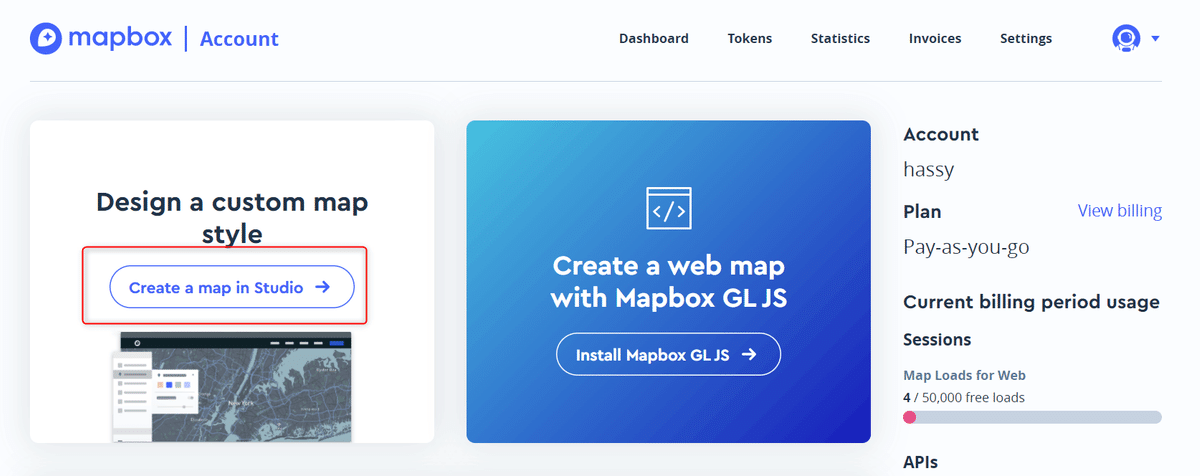Click the Pay-as-you-go plan text
1200x476 pixels.
coord(966,247)
